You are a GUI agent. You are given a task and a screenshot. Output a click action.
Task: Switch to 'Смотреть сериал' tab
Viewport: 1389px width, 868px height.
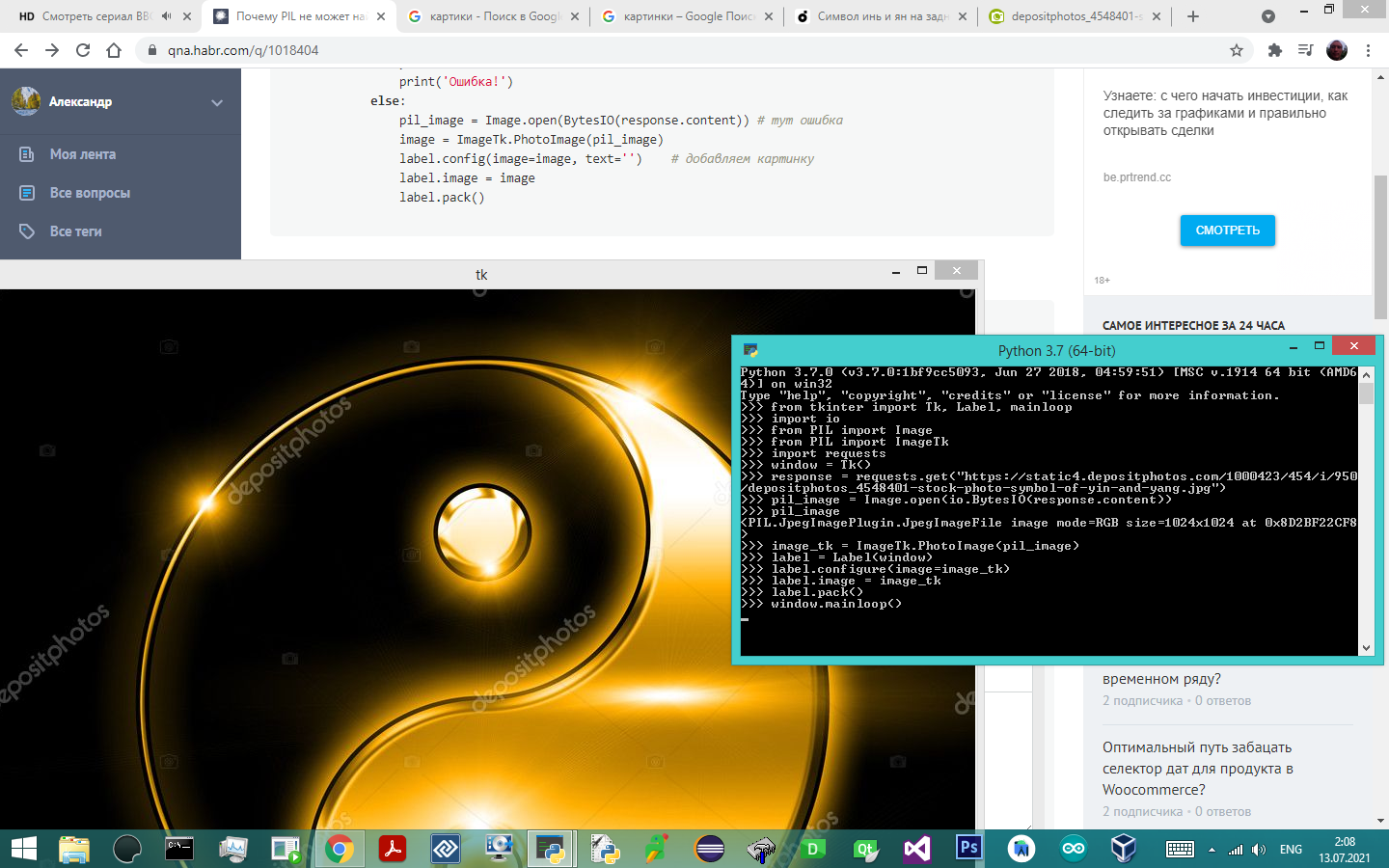point(96,16)
